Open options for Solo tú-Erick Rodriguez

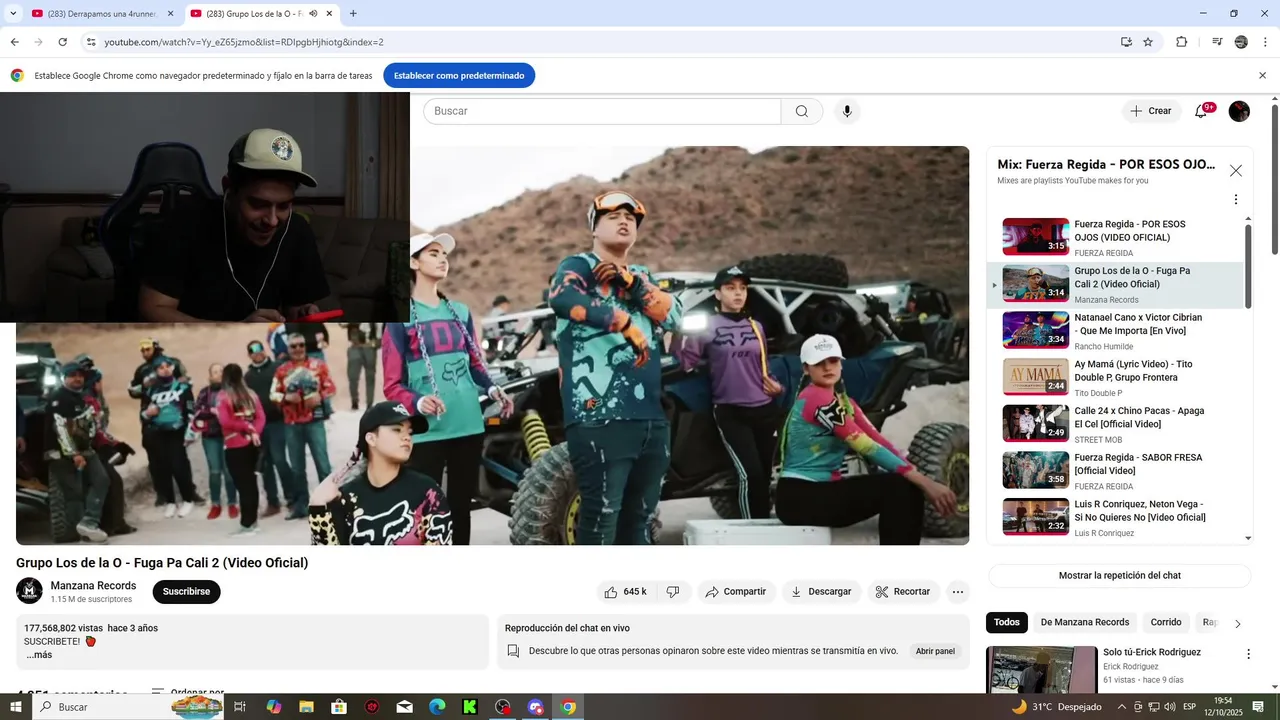coord(1248,654)
